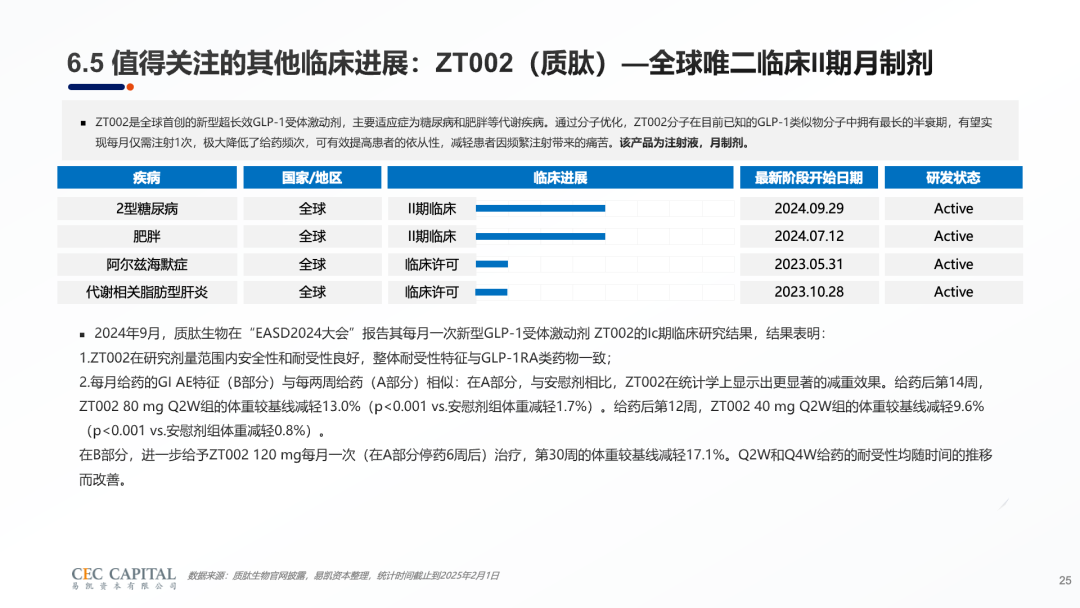Click the CEC Capital logo
This screenshot has height=608, width=1080.
(x=124, y=578)
